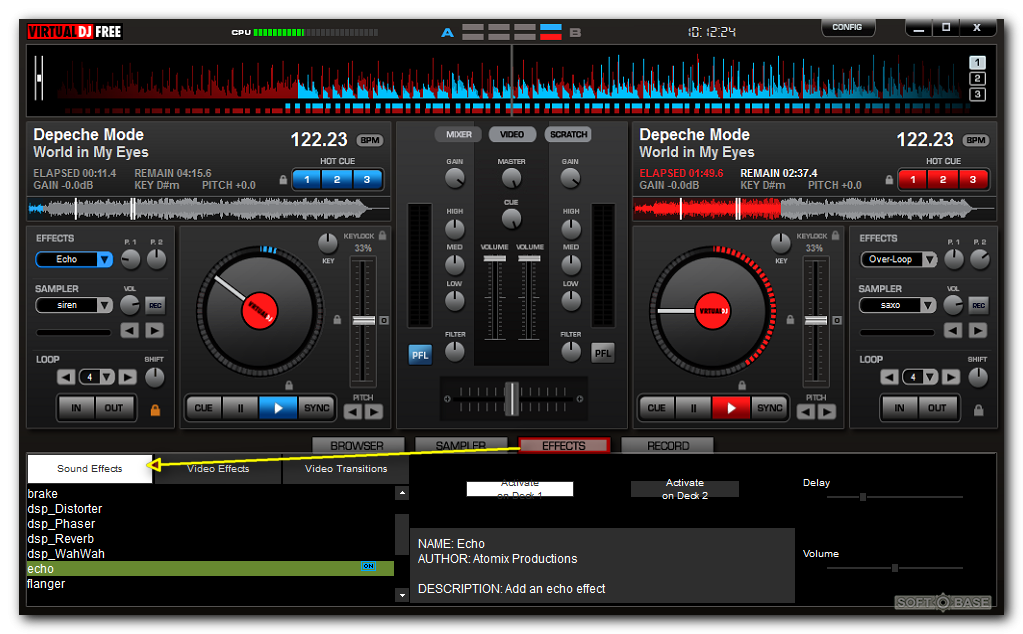Click right deck BPM button
Viewport: 1023px width, 634px height.
click(x=976, y=140)
